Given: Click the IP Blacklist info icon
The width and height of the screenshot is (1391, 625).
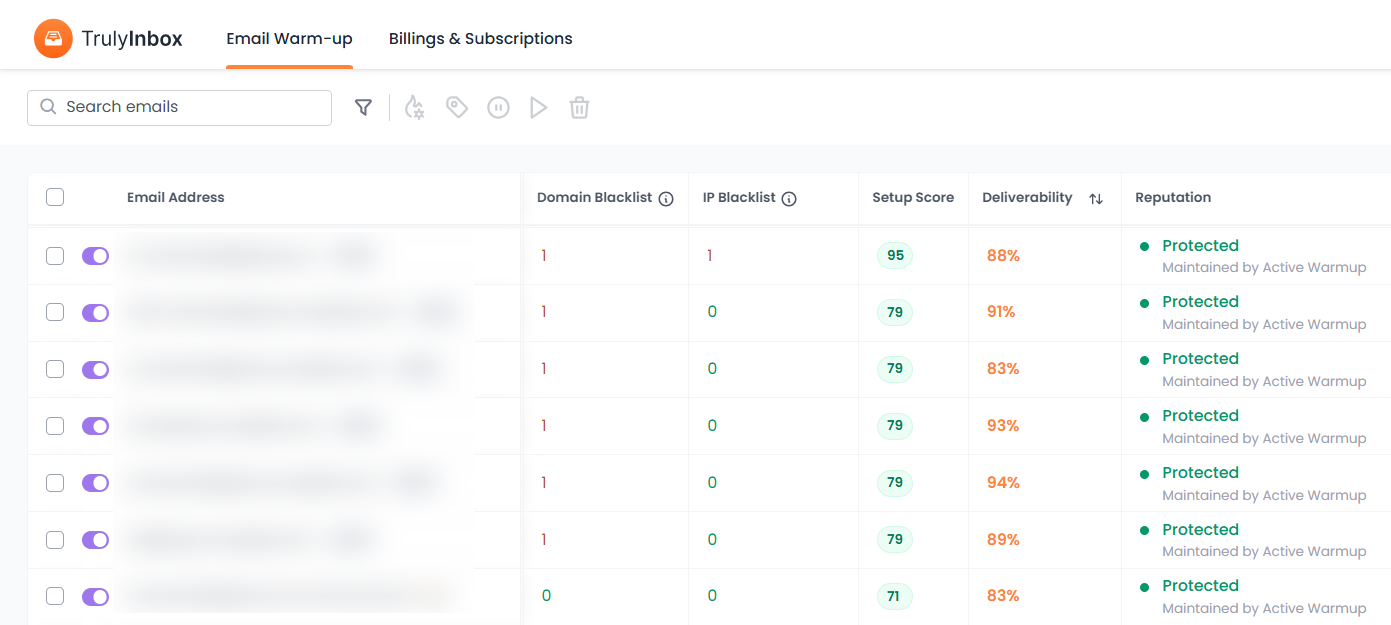Looking at the screenshot, I should click(x=789, y=198).
